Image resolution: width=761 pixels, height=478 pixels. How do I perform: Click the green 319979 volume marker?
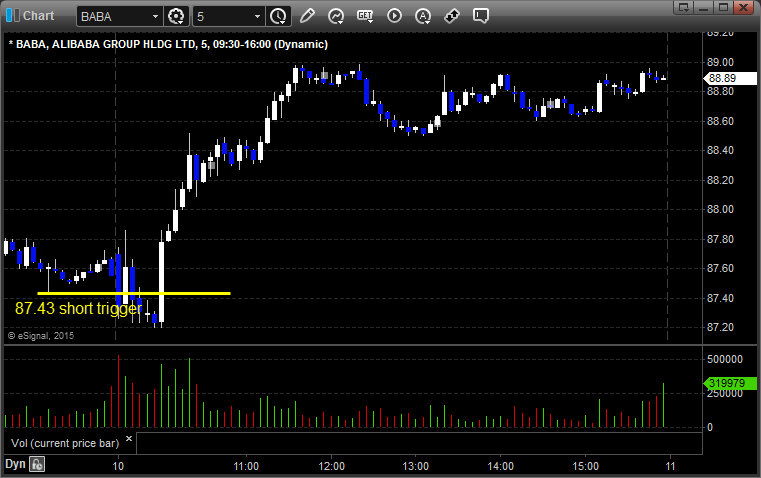click(730, 383)
